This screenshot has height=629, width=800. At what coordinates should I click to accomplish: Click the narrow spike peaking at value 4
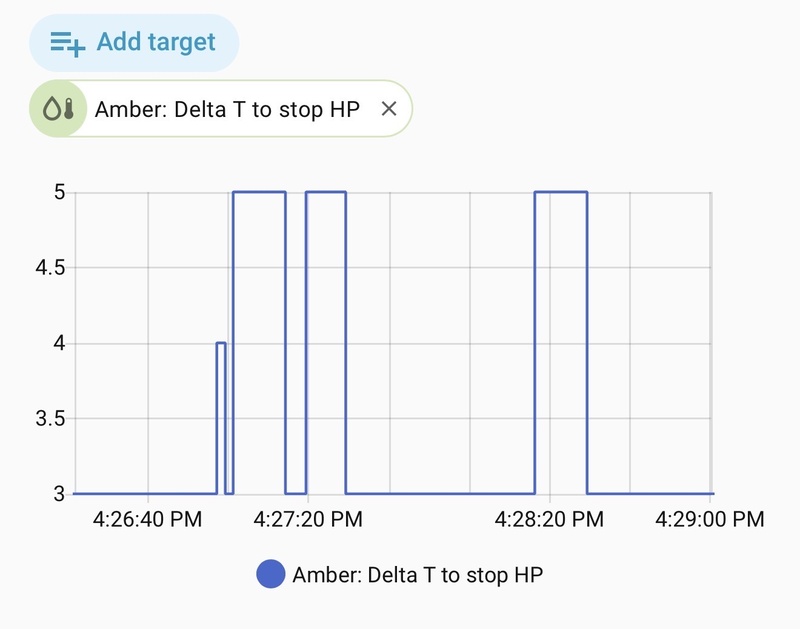click(x=221, y=343)
